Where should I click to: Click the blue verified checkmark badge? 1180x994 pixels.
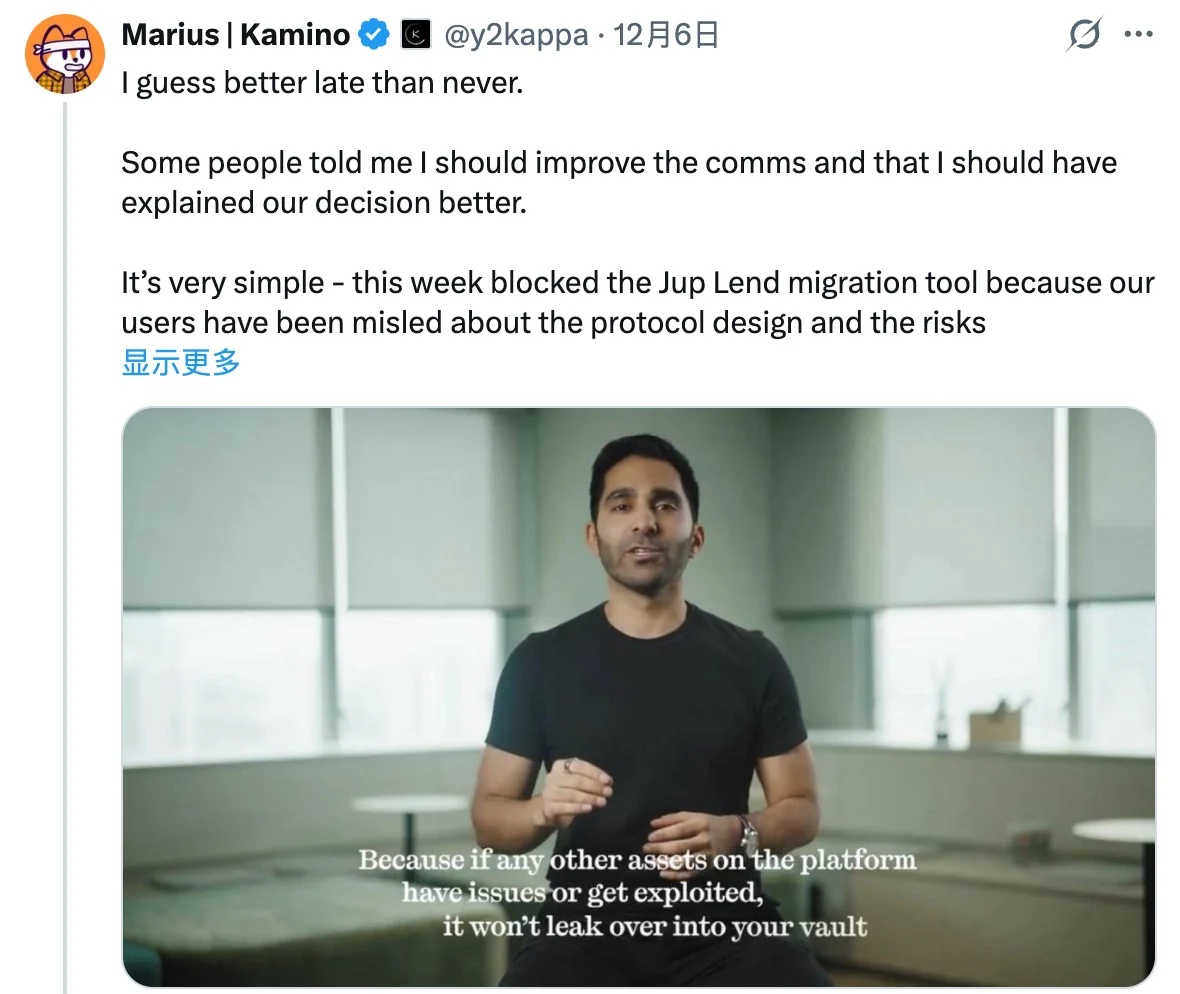click(x=374, y=36)
